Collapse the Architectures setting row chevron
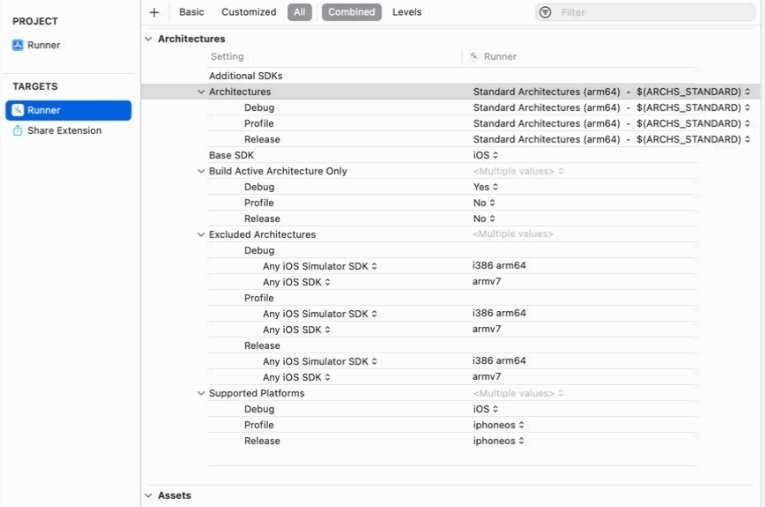The width and height of the screenshot is (765, 507). (201, 92)
